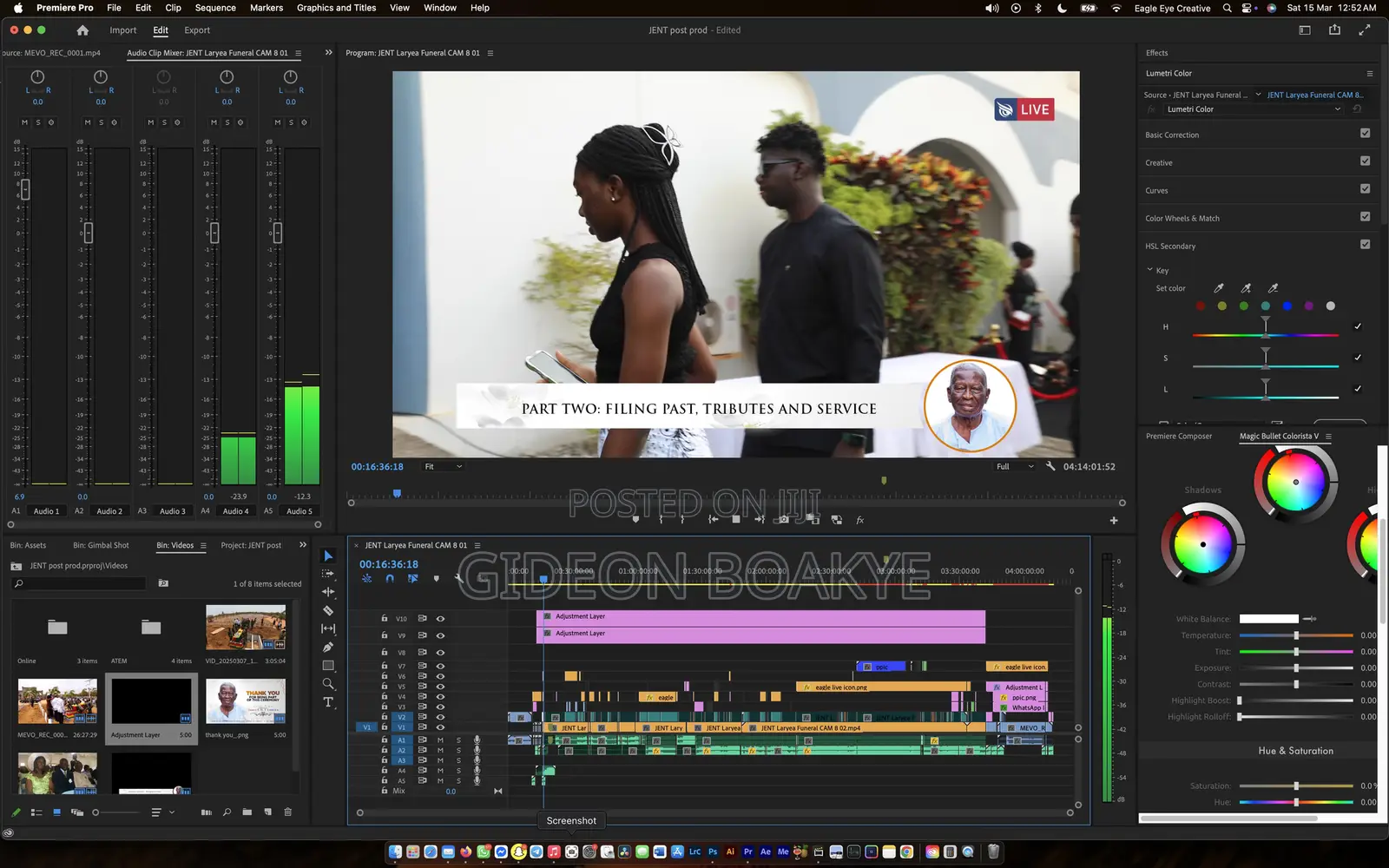Image resolution: width=1389 pixels, height=868 pixels.
Task: Go to the Export workspace
Action: (197, 30)
